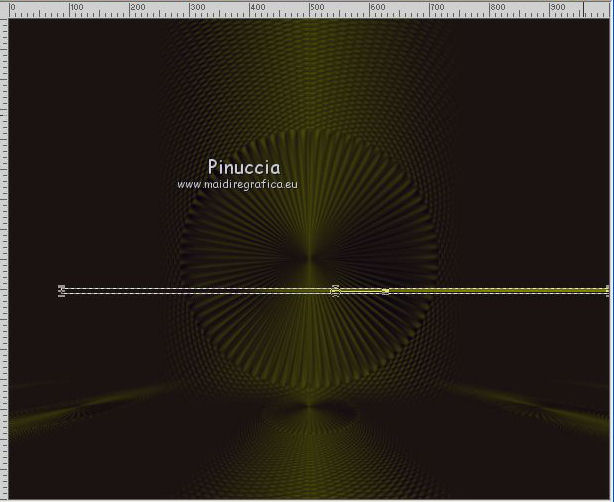
Task: Click the horizontal ruler at the 500 mark
Action: pyautogui.click(x=310, y=10)
